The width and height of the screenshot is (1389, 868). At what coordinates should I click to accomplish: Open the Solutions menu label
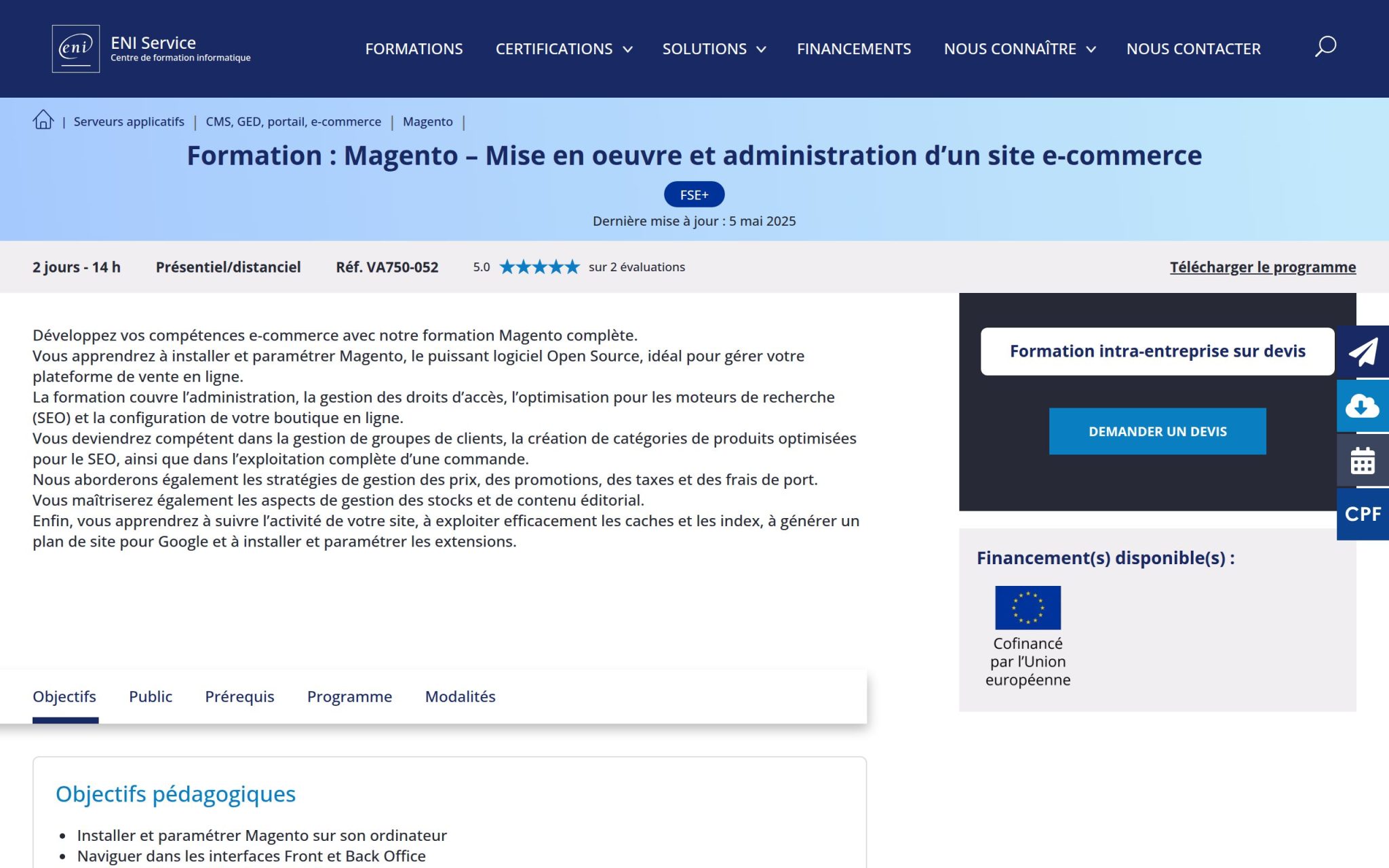(x=704, y=49)
